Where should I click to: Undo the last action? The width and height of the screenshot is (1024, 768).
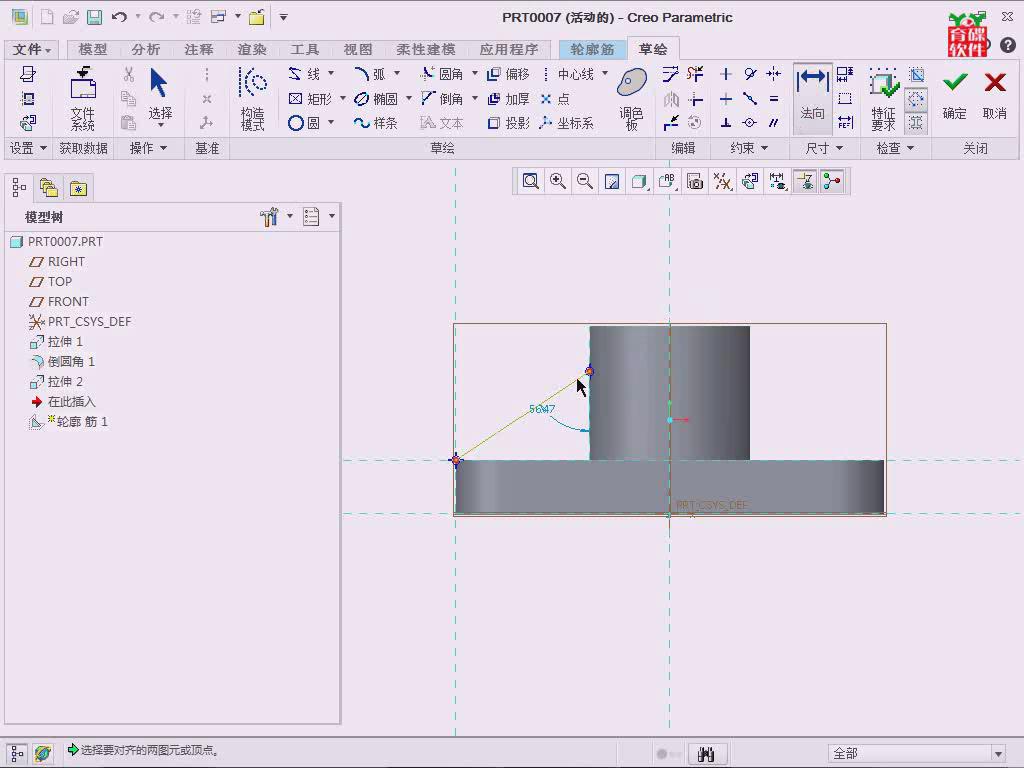119,17
